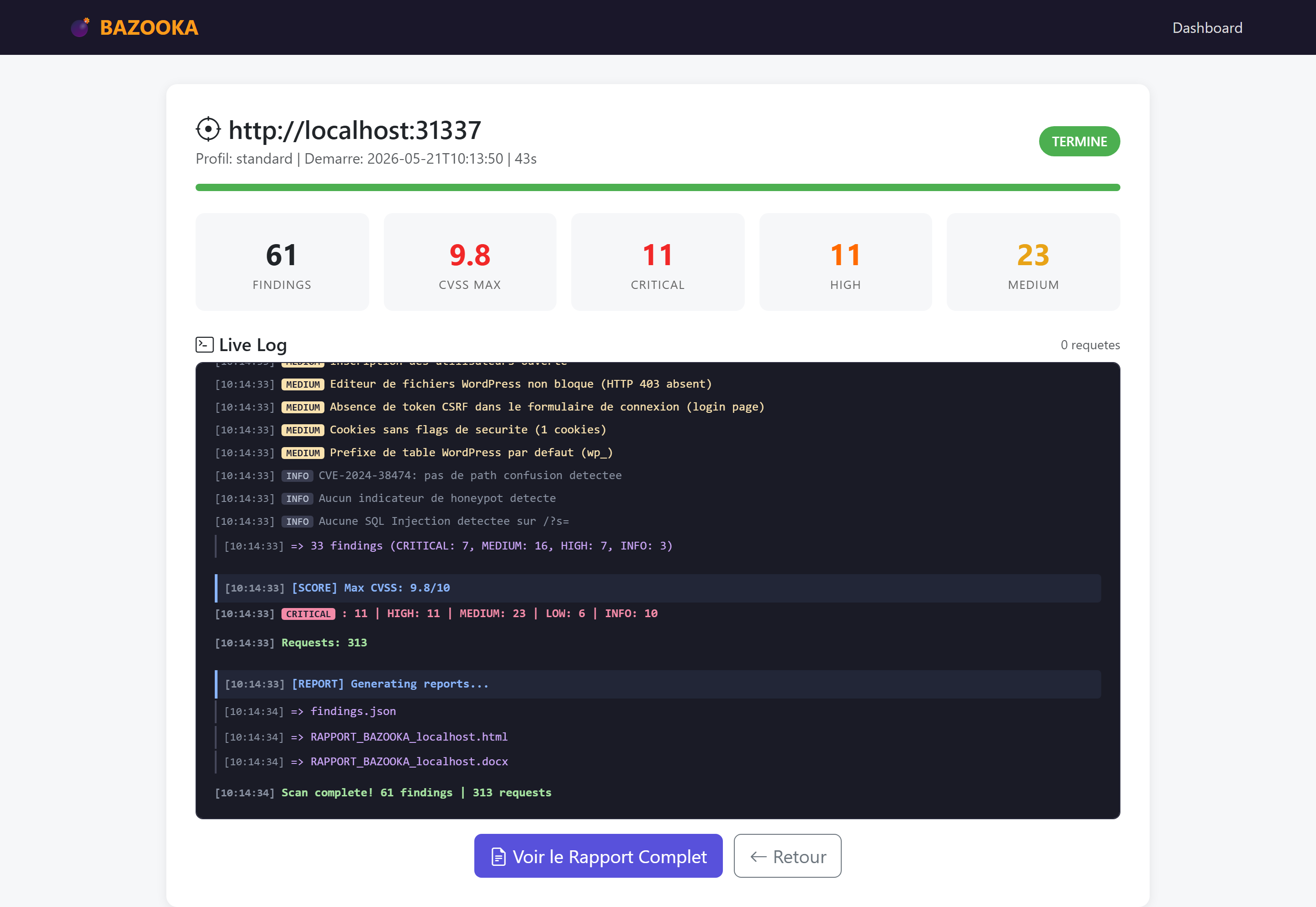Open the Dashboard link
This screenshot has width=1316, height=907.
tap(1207, 28)
